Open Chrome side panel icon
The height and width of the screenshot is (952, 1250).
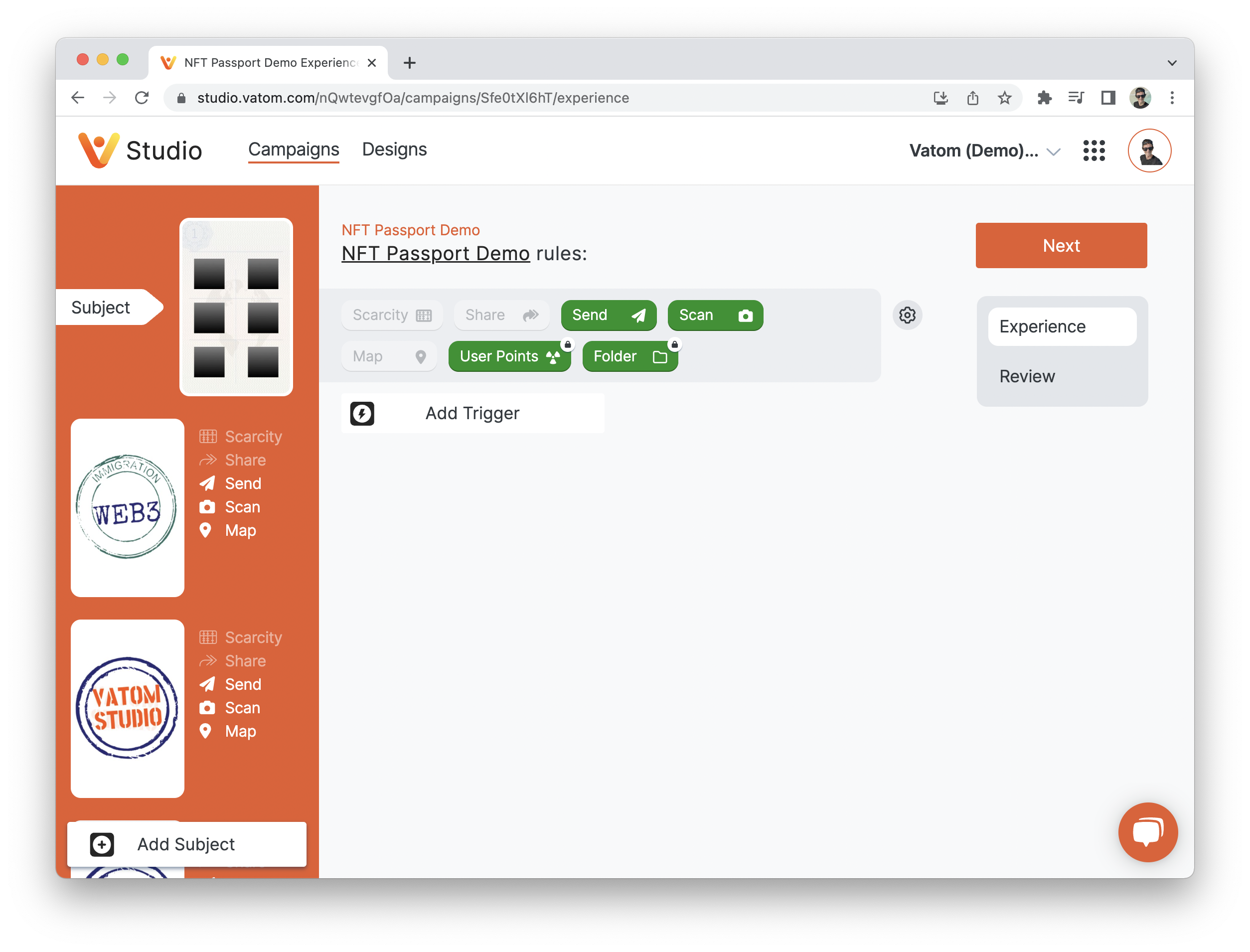click(1108, 98)
